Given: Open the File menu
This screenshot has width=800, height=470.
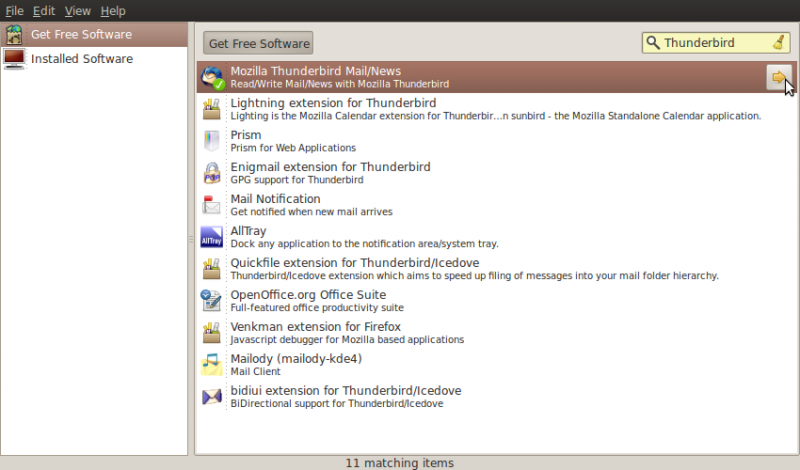Looking at the screenshot, I should point(14,11).
